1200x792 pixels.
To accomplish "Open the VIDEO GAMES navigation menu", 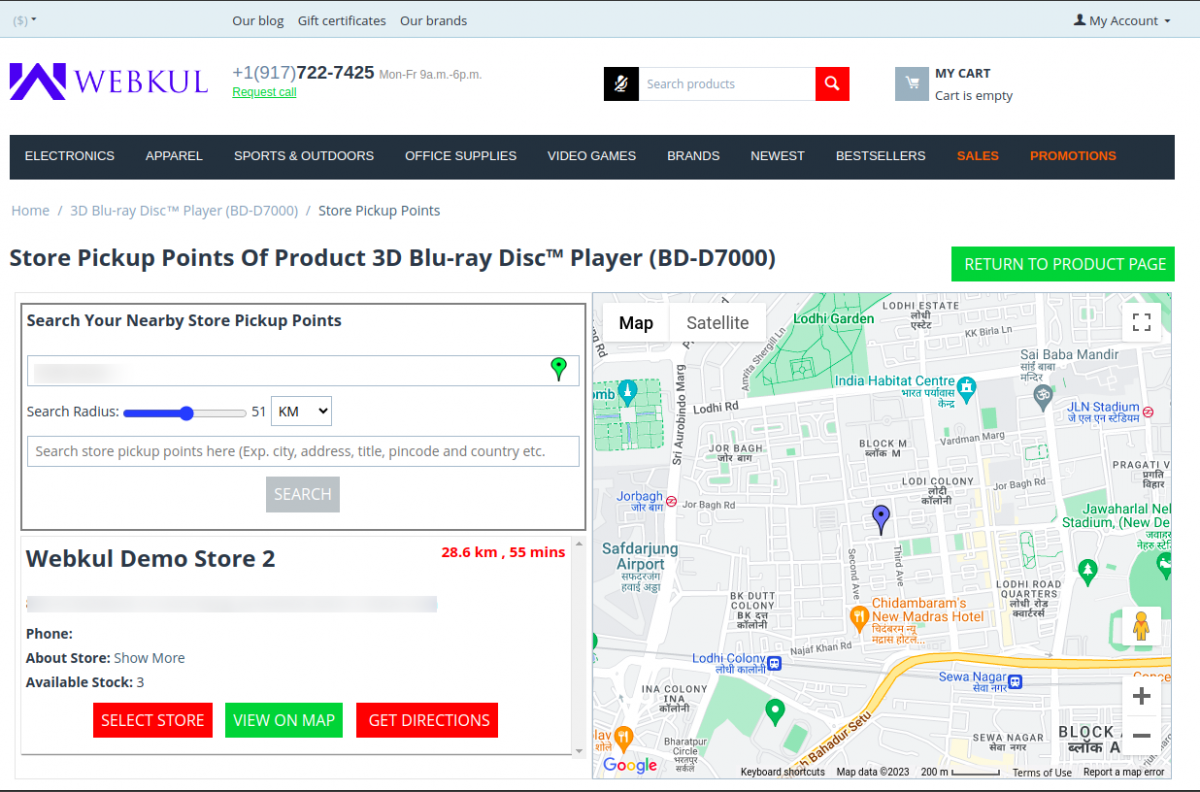I will (x=591, y=156).
